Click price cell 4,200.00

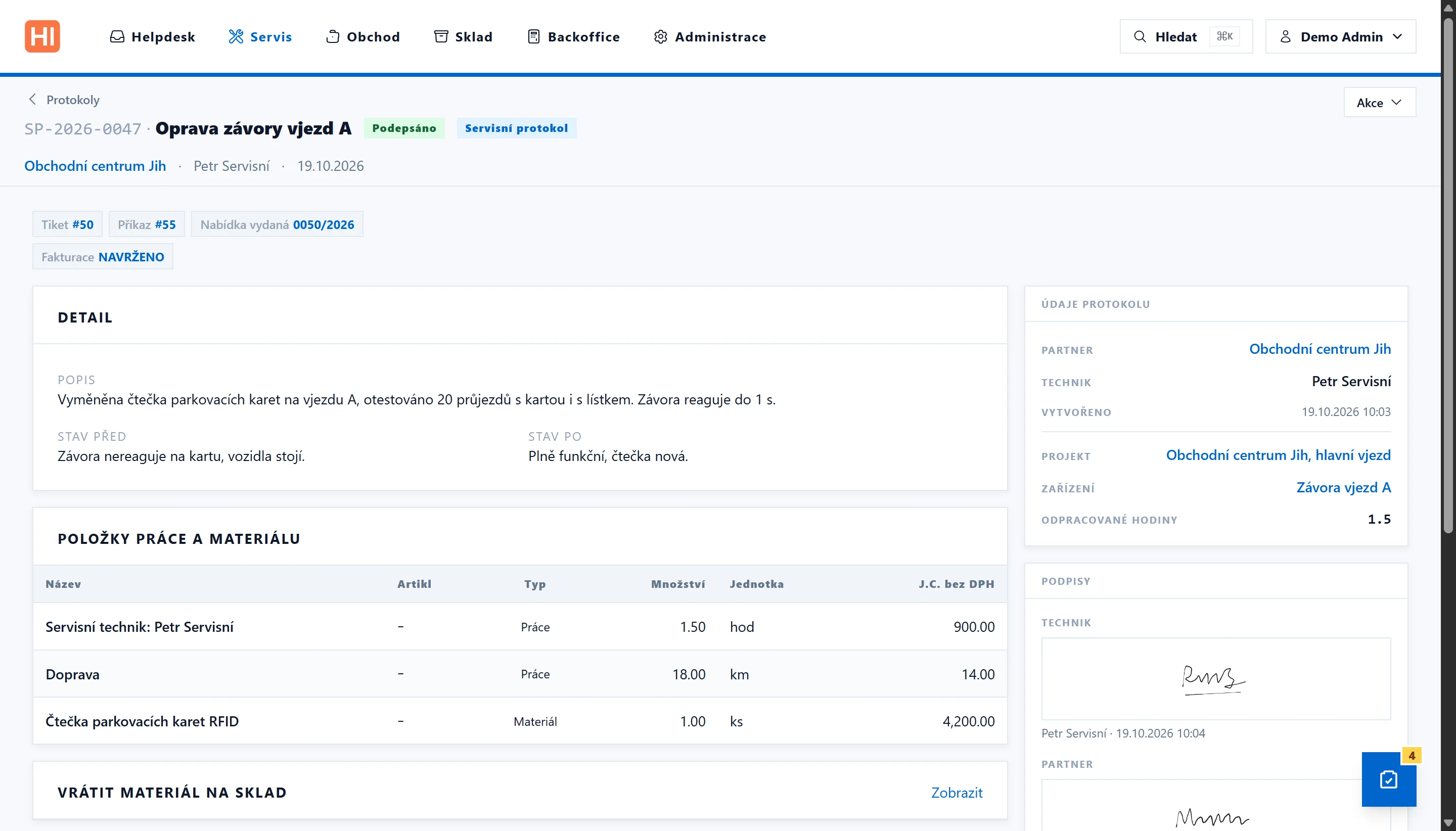coord(968,721)
